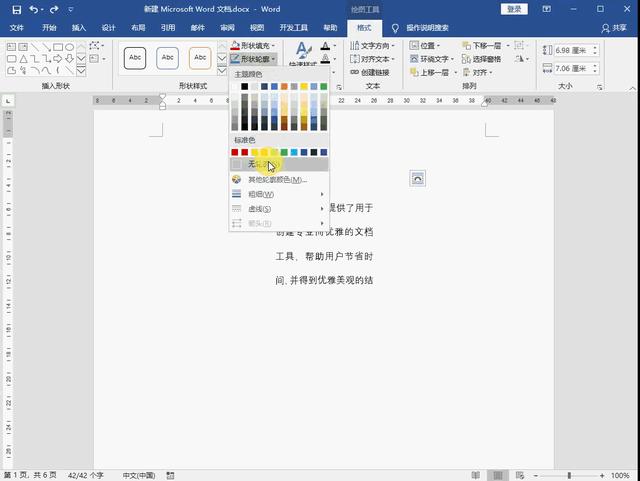Open the 虚线(S) dashes submenu
Image resolution: width=640 pixels, height=481 pixels.
pos(279,209)
